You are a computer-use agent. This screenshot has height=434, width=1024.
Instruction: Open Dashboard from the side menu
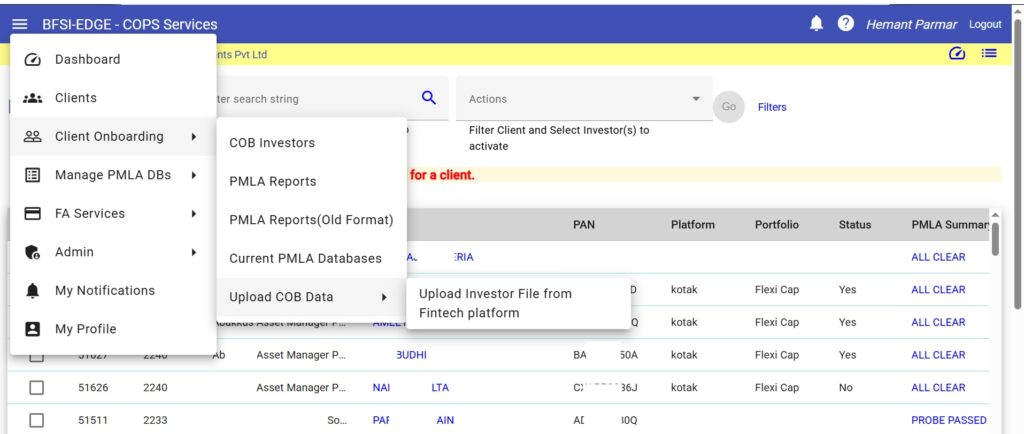[x=87, y=59]
